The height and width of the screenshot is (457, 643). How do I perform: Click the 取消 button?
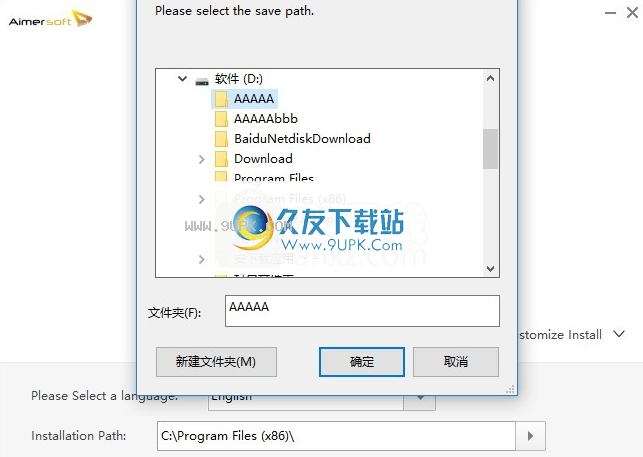click(x=456, y=362)
